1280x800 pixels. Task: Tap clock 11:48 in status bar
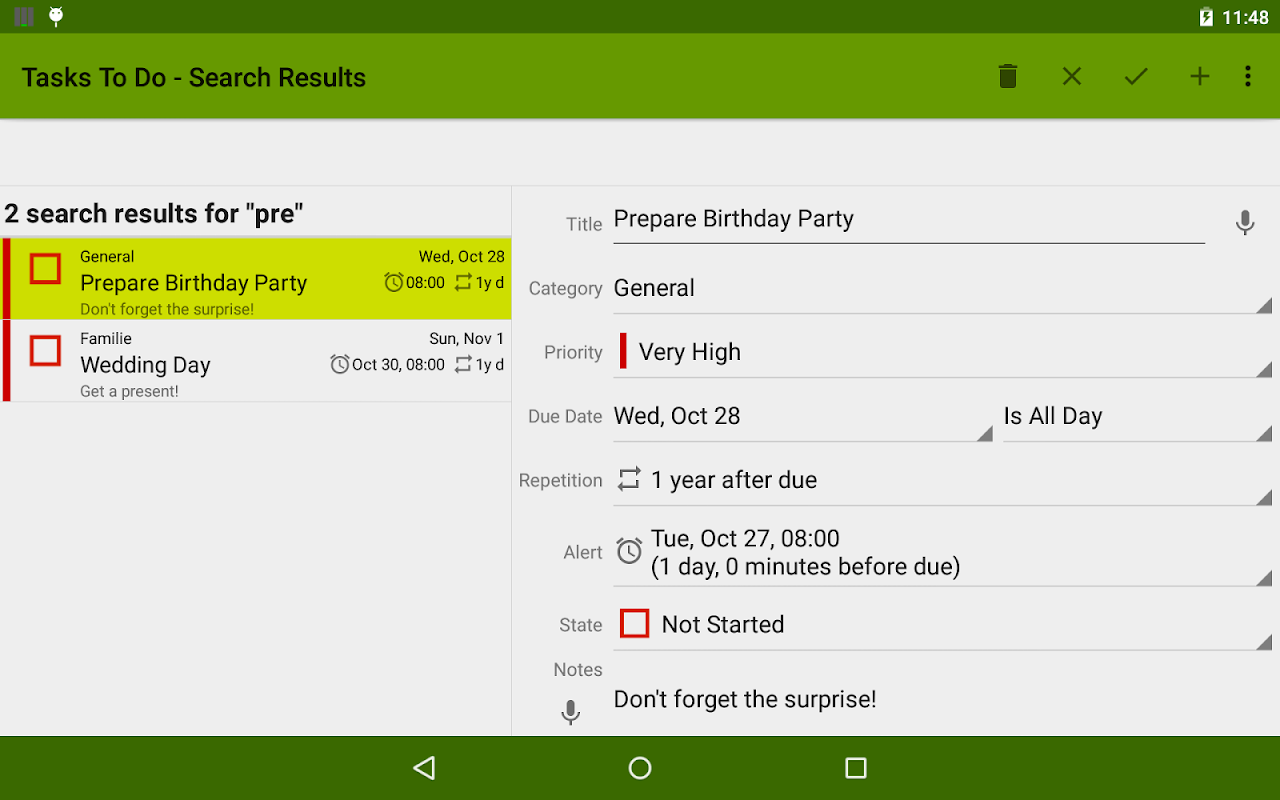click(x=1245, y=17)
